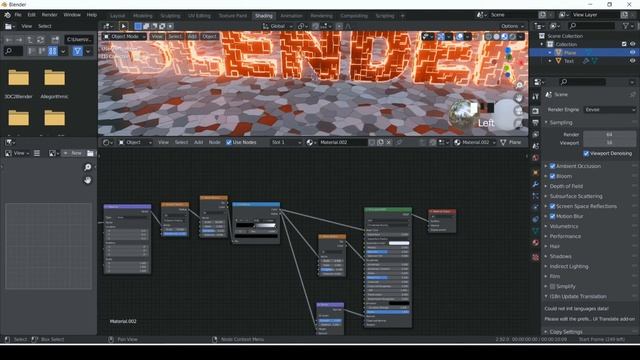Open the Render menu

click(49, 15)
